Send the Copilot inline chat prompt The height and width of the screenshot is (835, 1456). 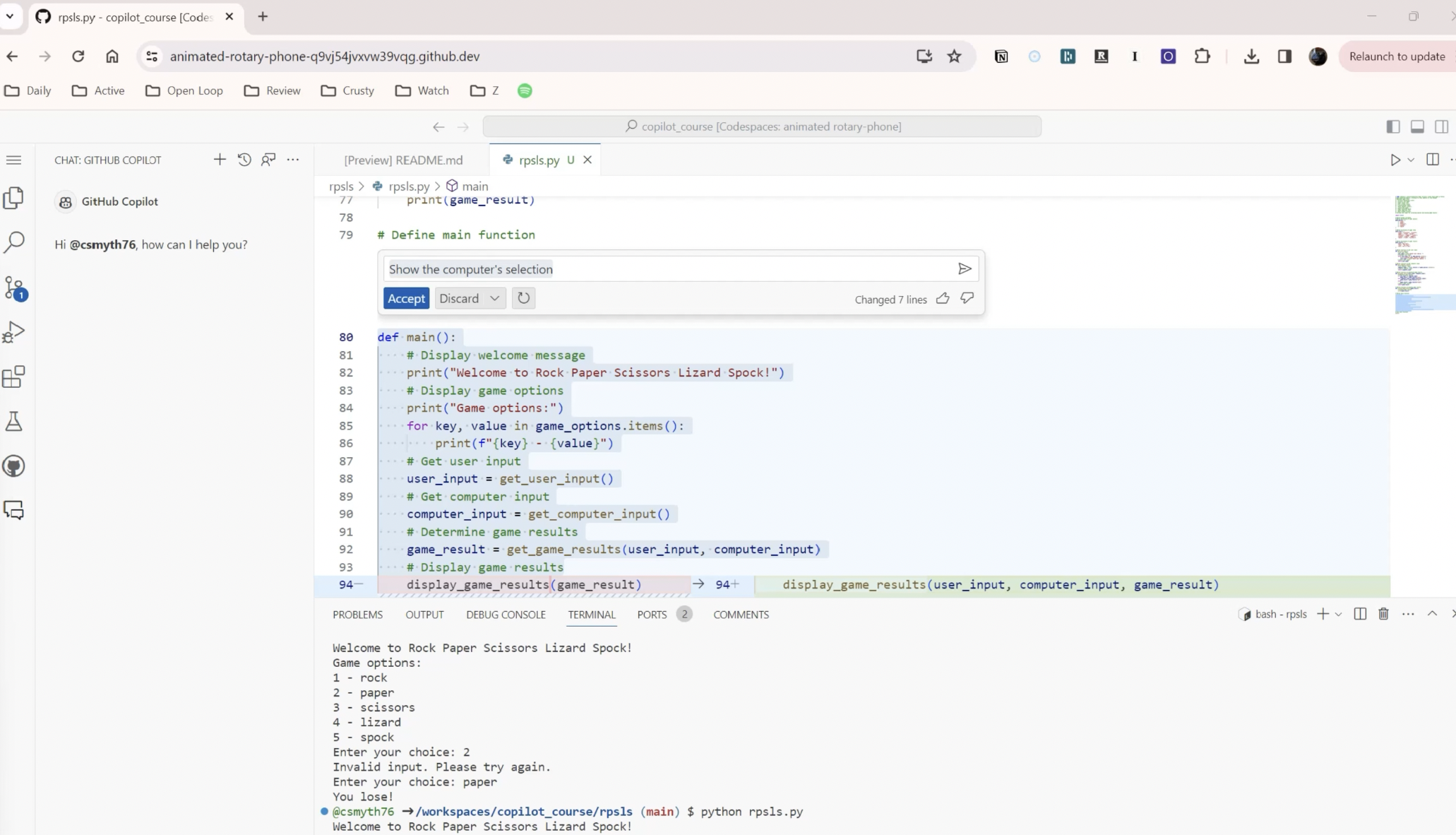click(965, 268)
